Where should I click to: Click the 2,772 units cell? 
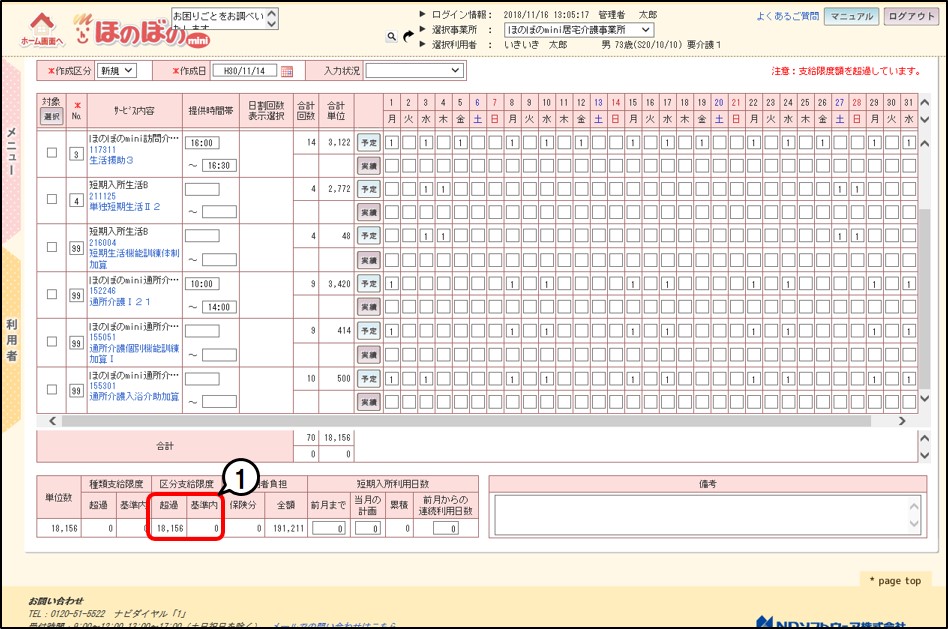pyautogui.click(x=339, y=189)
